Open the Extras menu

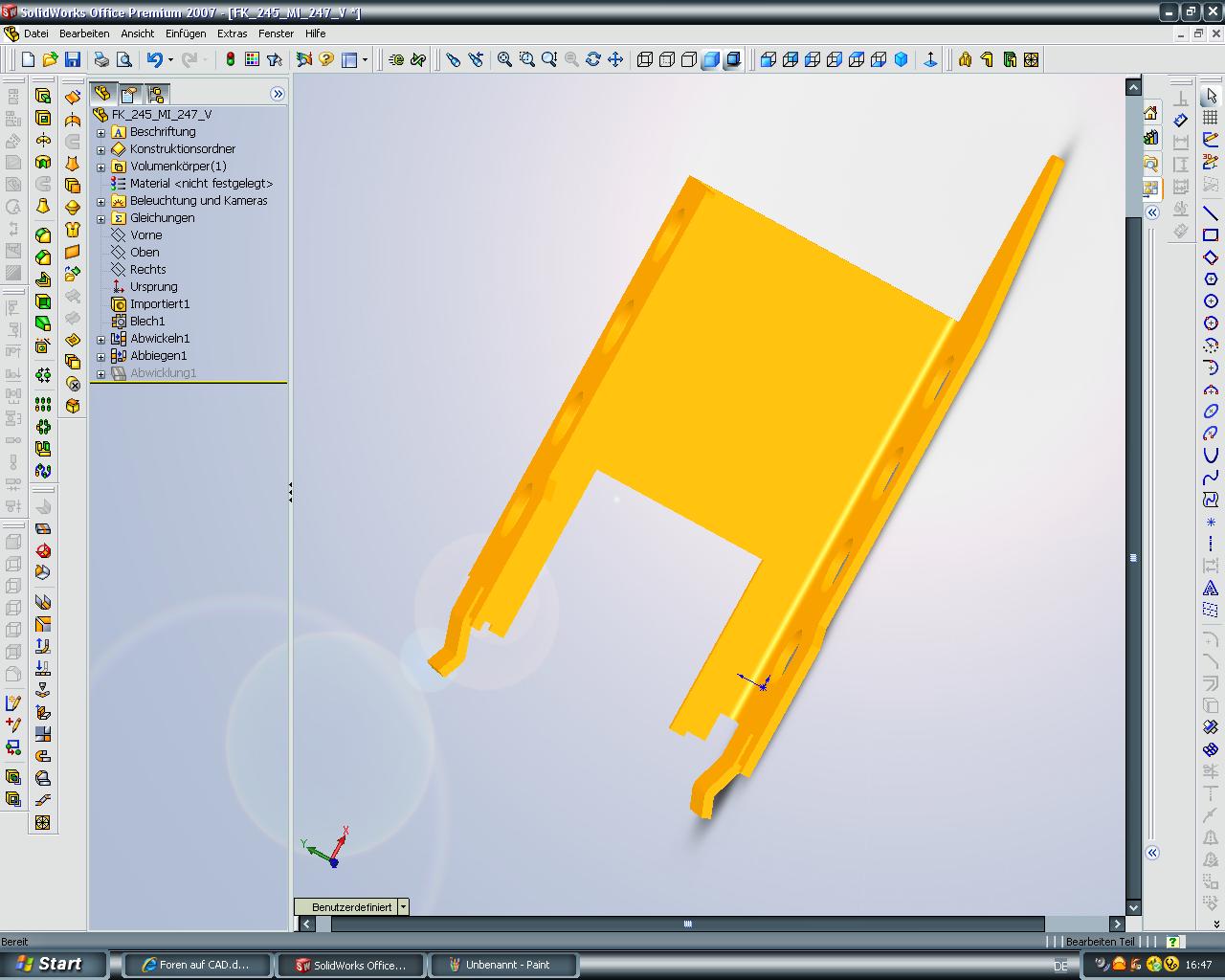[x=232, y=33]
